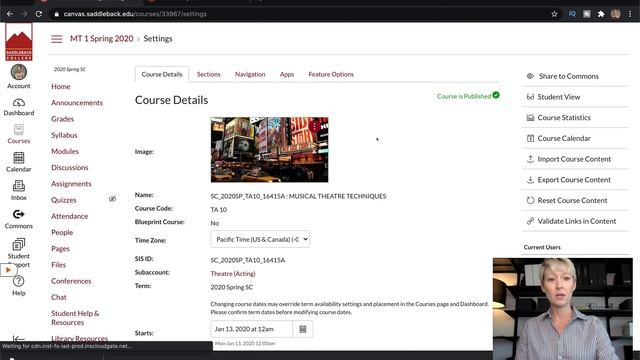Screen dimensions: 640x360
Task: Bookmark this page with the star
Action: [x=554, y=14]
